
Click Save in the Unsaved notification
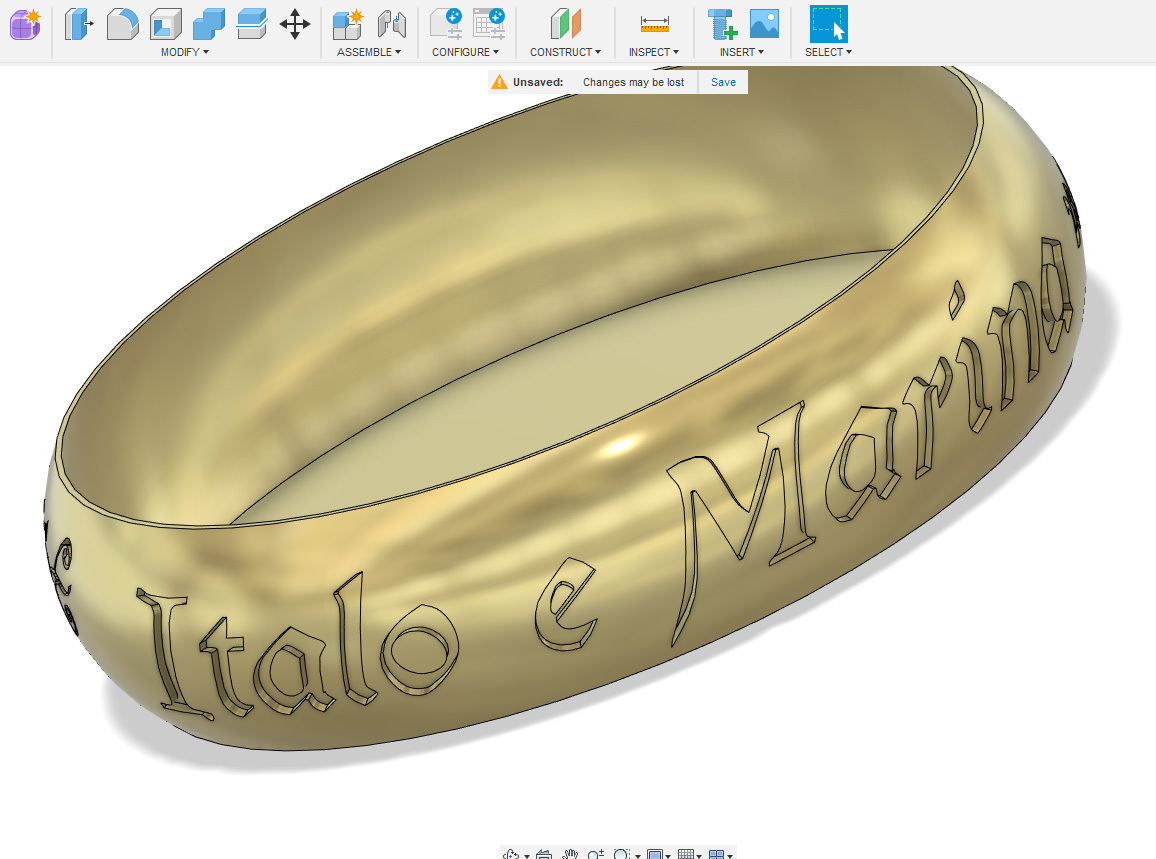click(723, 82)
